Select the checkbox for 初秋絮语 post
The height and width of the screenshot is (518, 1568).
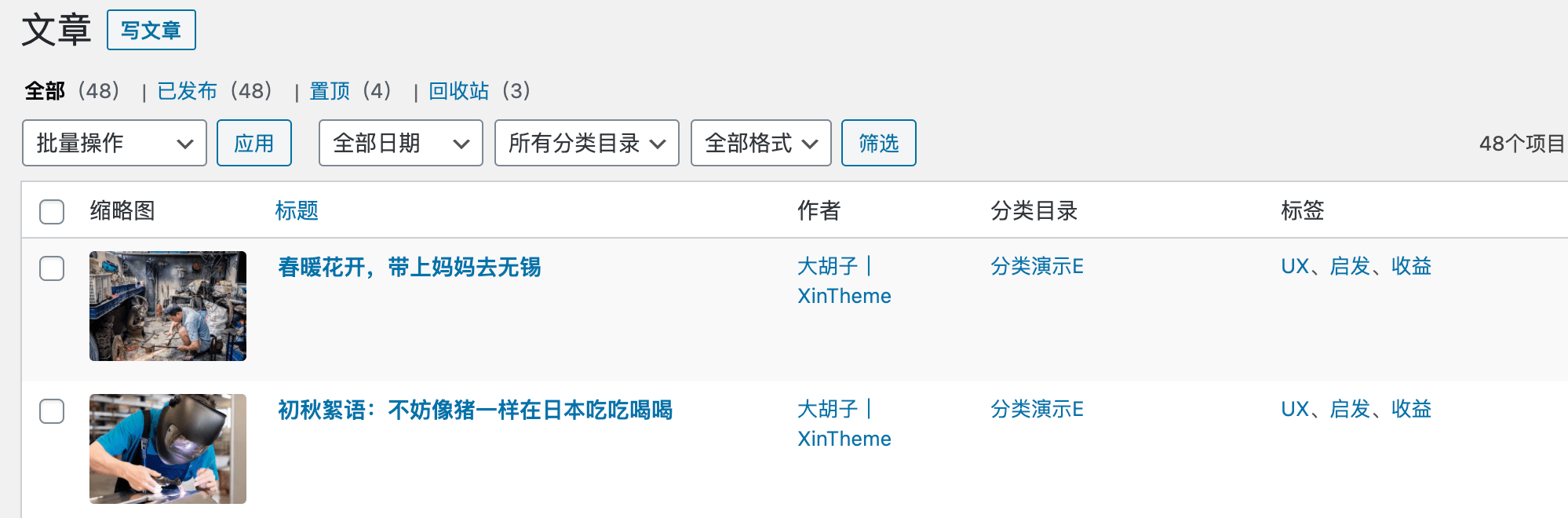pyautogui.click(x=52, y=411)
